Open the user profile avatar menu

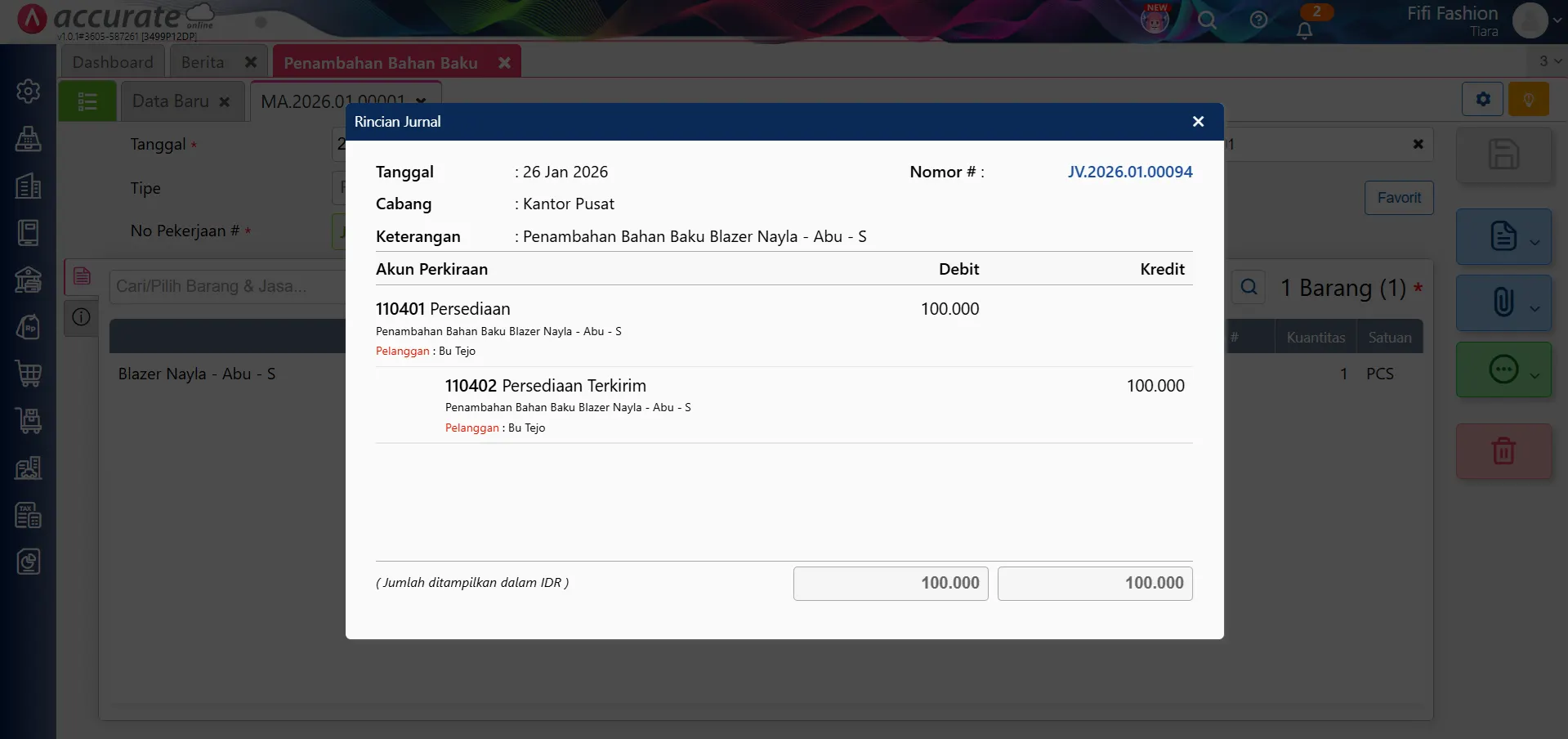click(1530, 20)
